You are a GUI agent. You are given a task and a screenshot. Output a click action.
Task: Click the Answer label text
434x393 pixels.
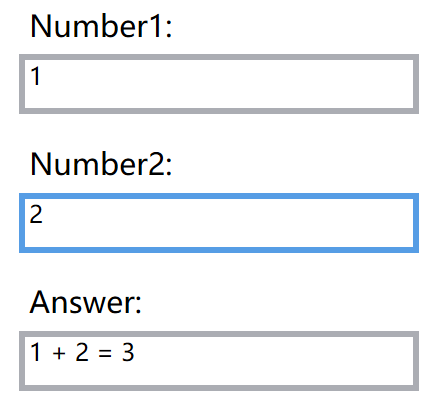pyautogui.click(x=86, y=302)
